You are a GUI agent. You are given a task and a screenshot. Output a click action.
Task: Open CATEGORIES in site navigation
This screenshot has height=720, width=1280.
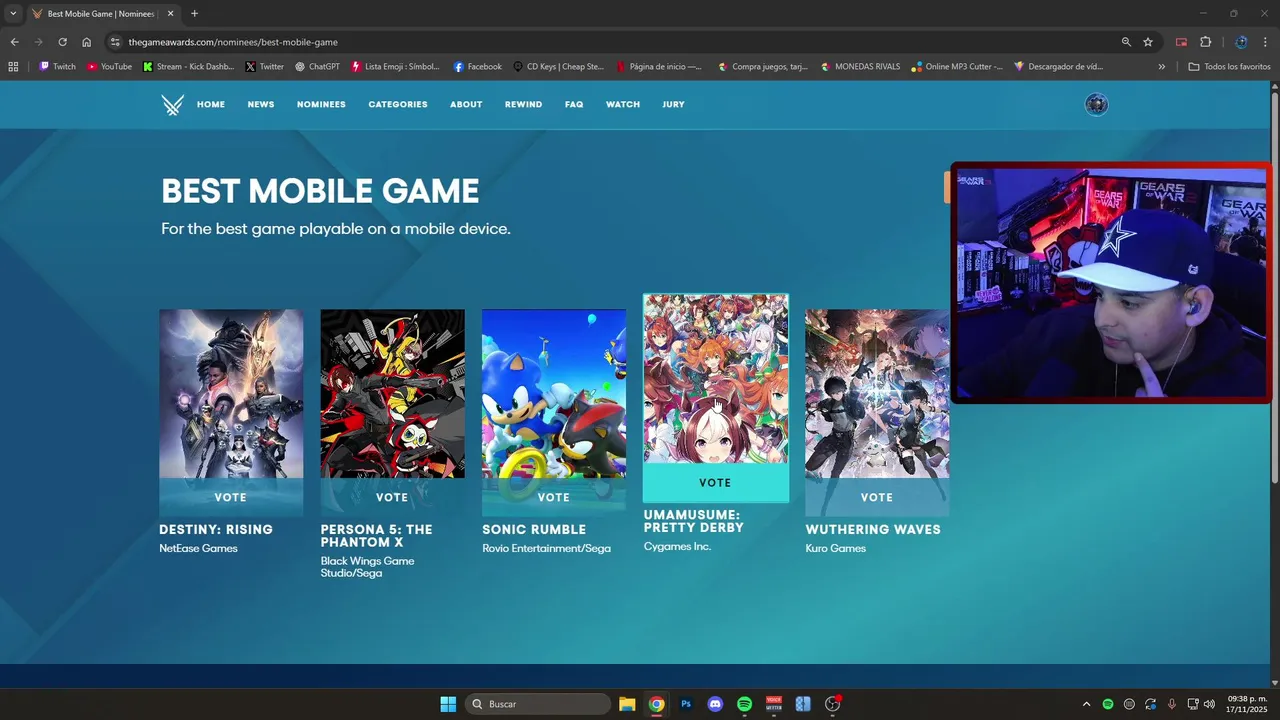tap(398, 105)
